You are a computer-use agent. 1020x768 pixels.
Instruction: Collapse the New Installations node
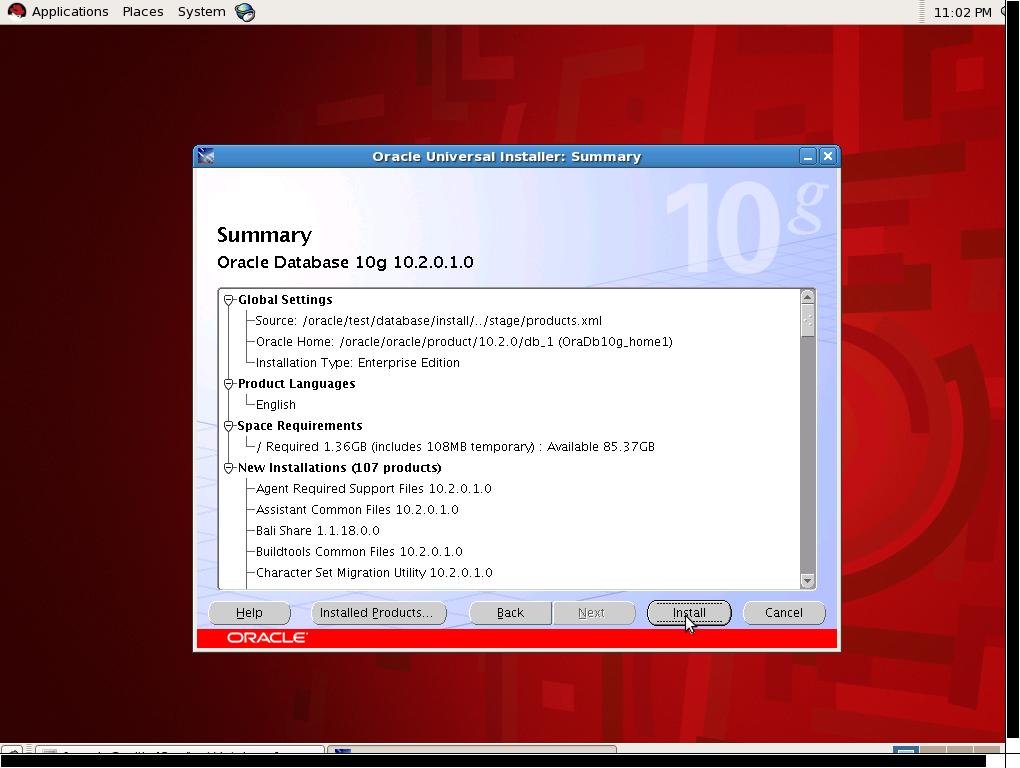point(228,468)
